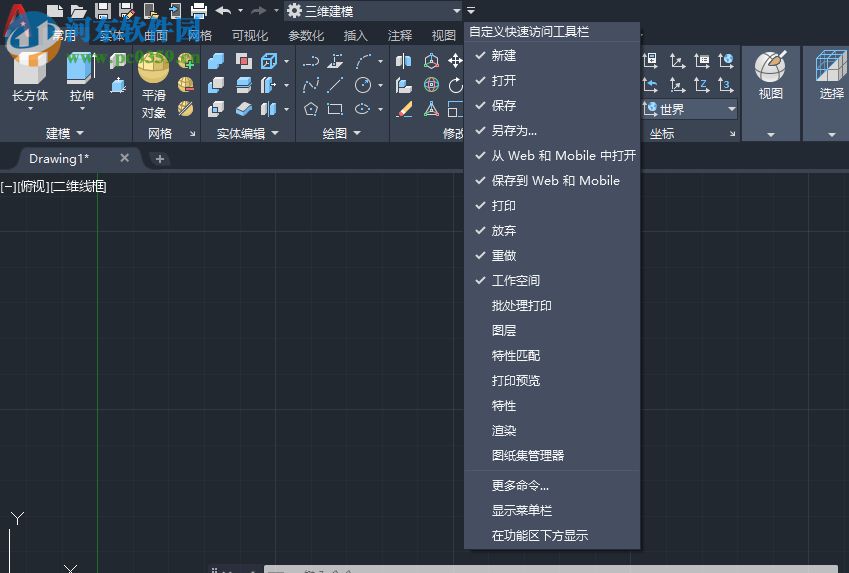The width and height of the screenshot is (849, 573).
Task: Uncheck 重做 in the quick access menu
Action: point(552,255)
